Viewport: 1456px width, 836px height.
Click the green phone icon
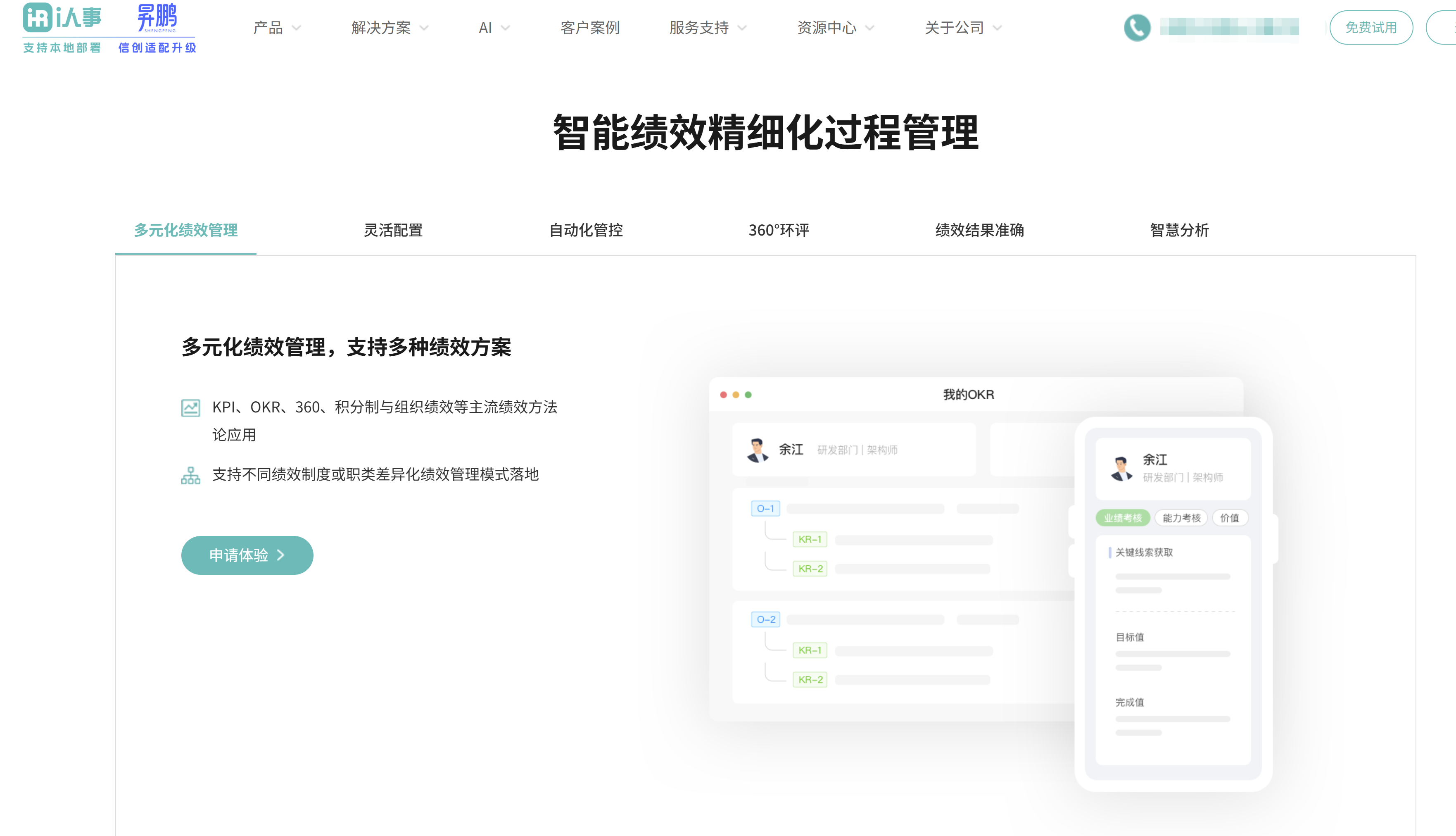click(x=1137, y=26)
